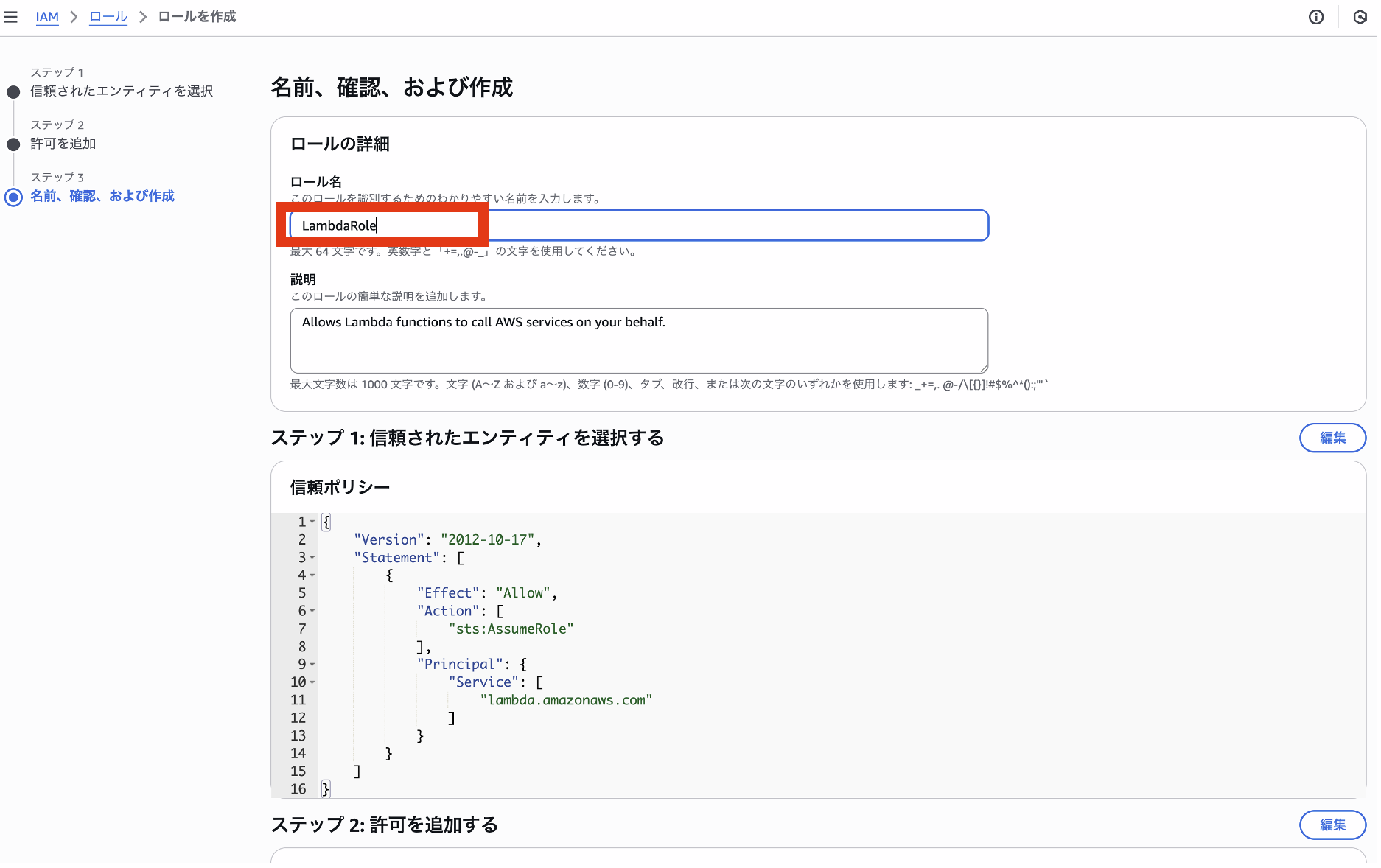1381x868 pixels.
Task: Collapse the JSON fold arrow on line 1
Action: click(x=312, y=522)
